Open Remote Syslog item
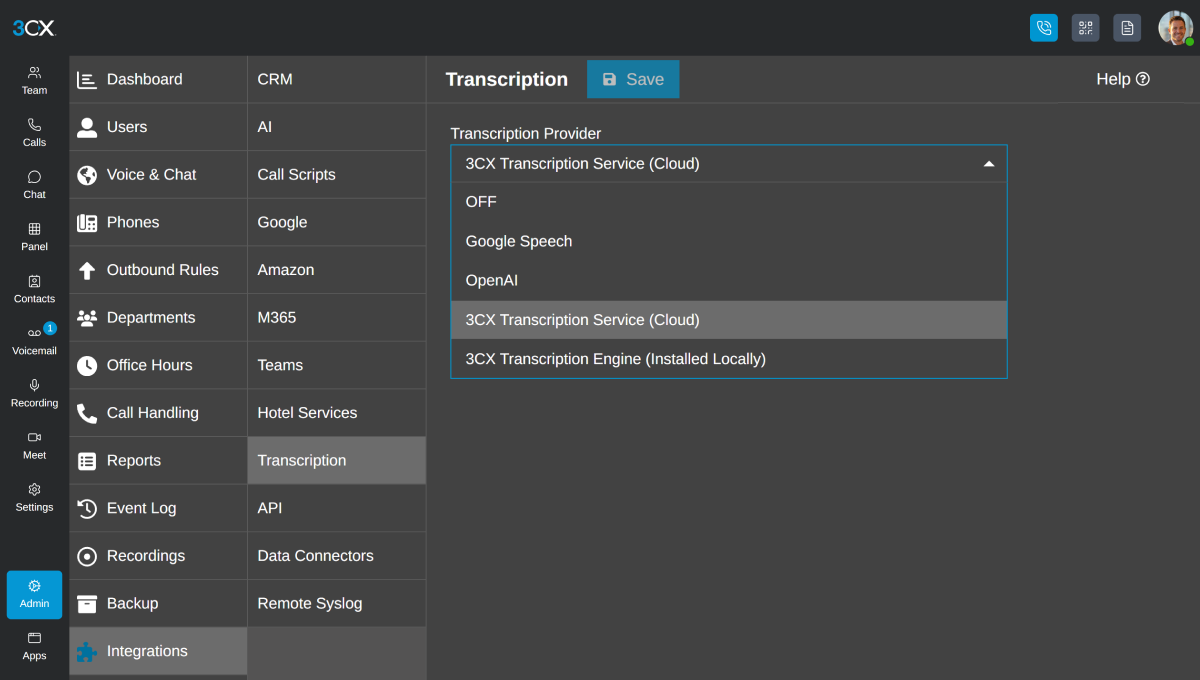Screen dimensions: 1200x680 337,604
